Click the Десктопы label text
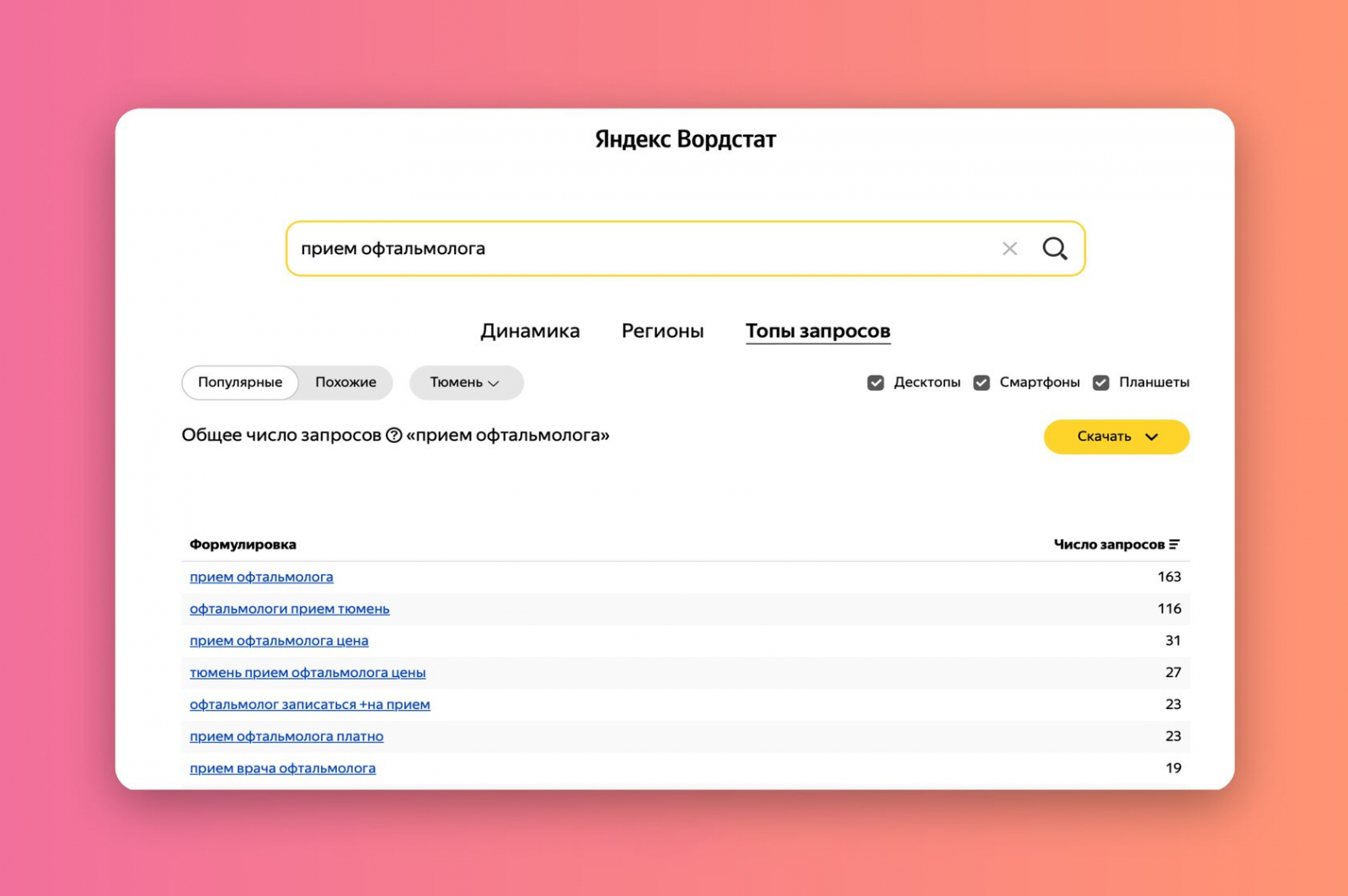The width and height of the screenshot is (1348, 896). click(x=927, y=382)
